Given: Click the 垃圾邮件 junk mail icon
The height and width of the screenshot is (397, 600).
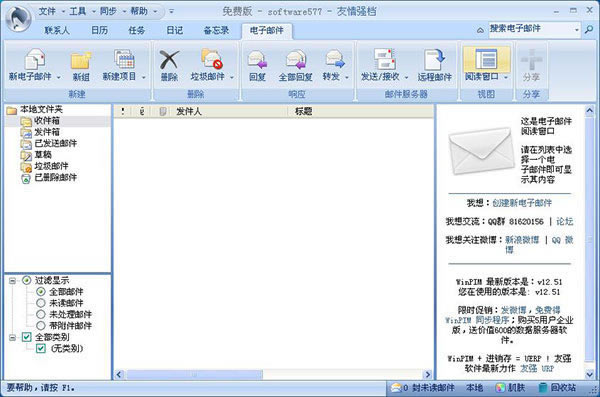Looking at the screenshot, I should click(x=212, y=59).
